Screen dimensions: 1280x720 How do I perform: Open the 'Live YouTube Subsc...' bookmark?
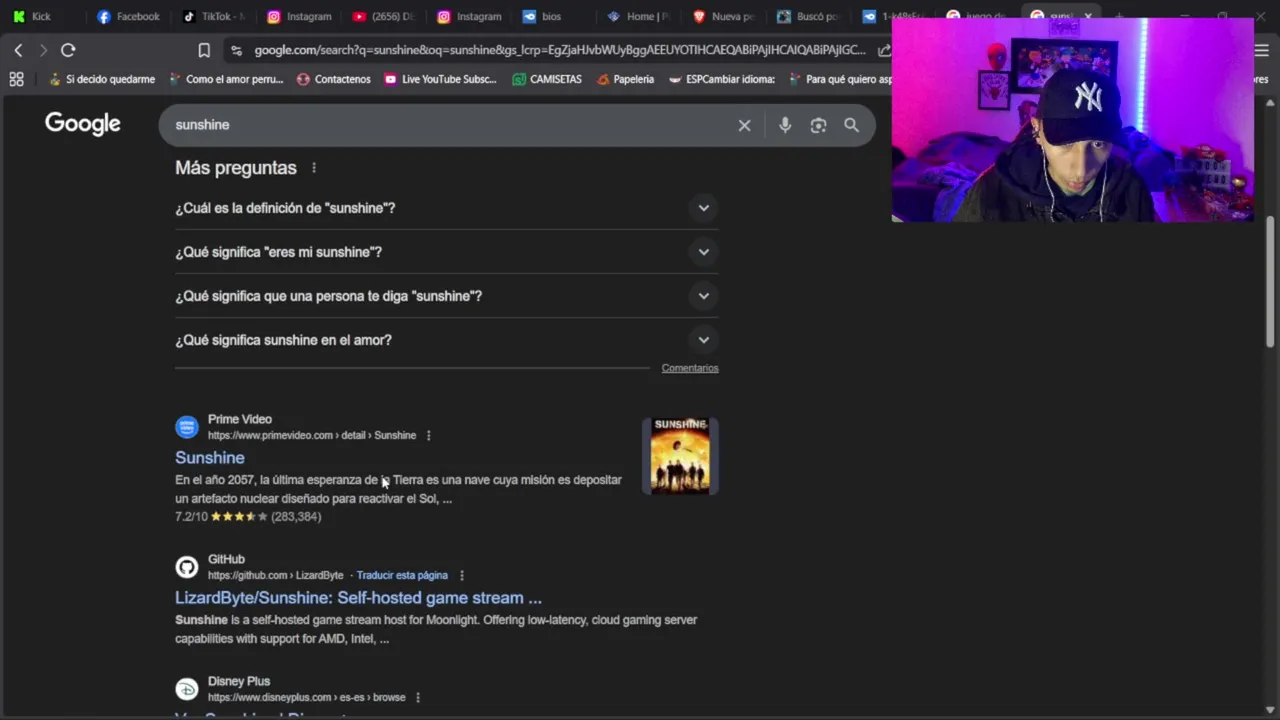tap(440, 79)
